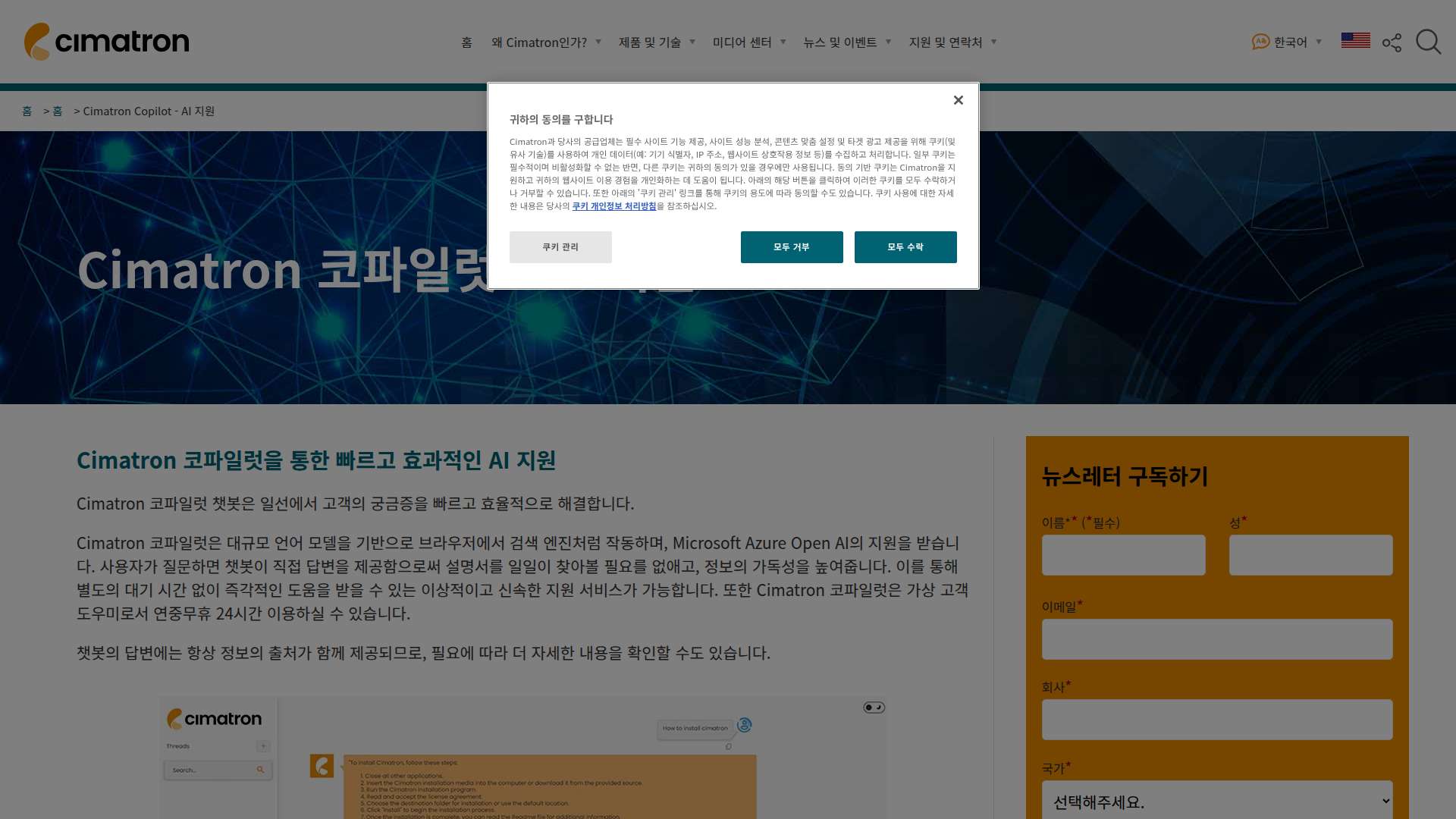Click the 회사 company input field
This screenshot has height=819, width=1456.
coord(1216,720)
